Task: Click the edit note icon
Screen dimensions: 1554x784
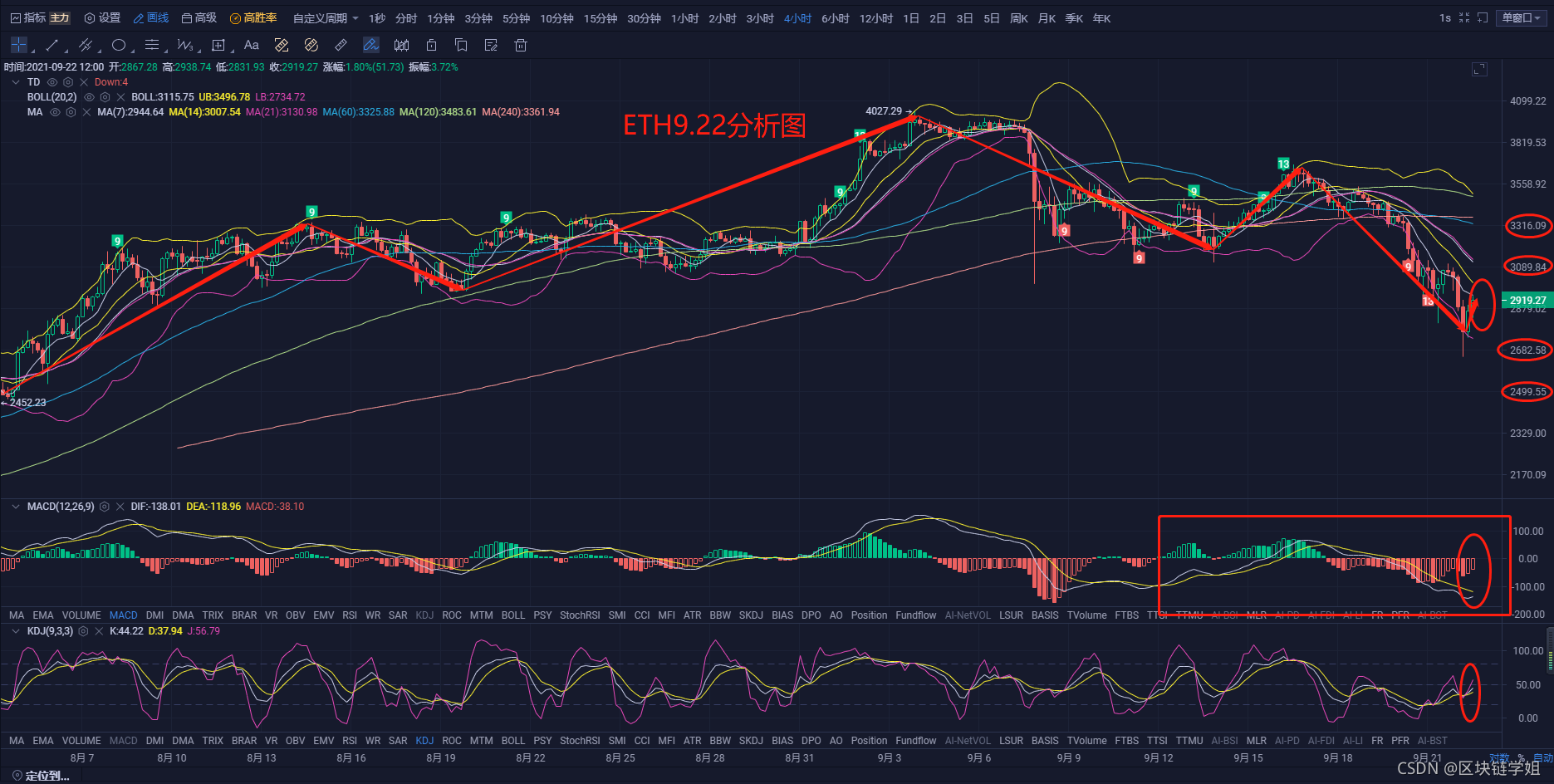Action: coord(491,45)
